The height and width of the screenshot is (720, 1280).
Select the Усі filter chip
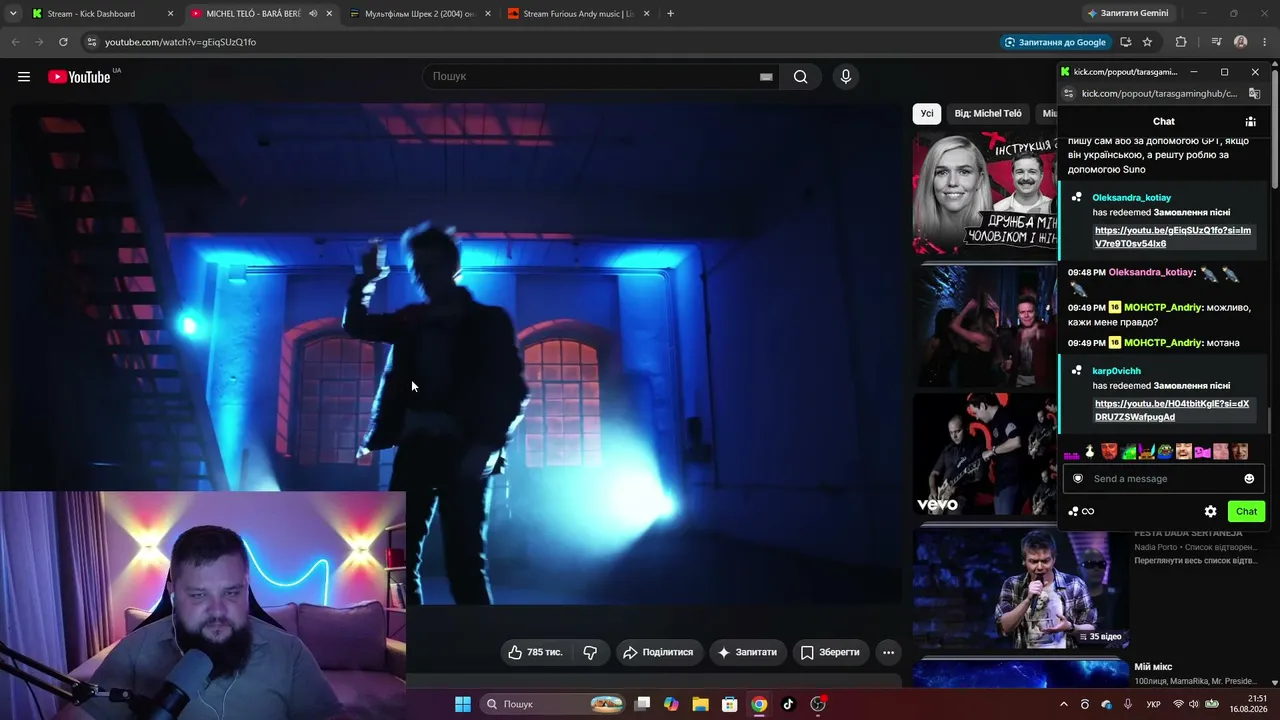click(x=927, y=114)
